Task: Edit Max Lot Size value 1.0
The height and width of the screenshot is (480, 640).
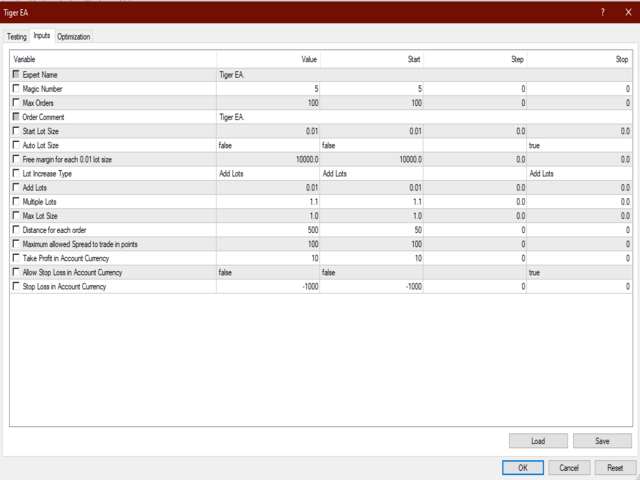Action: click(x=268, y=216)
